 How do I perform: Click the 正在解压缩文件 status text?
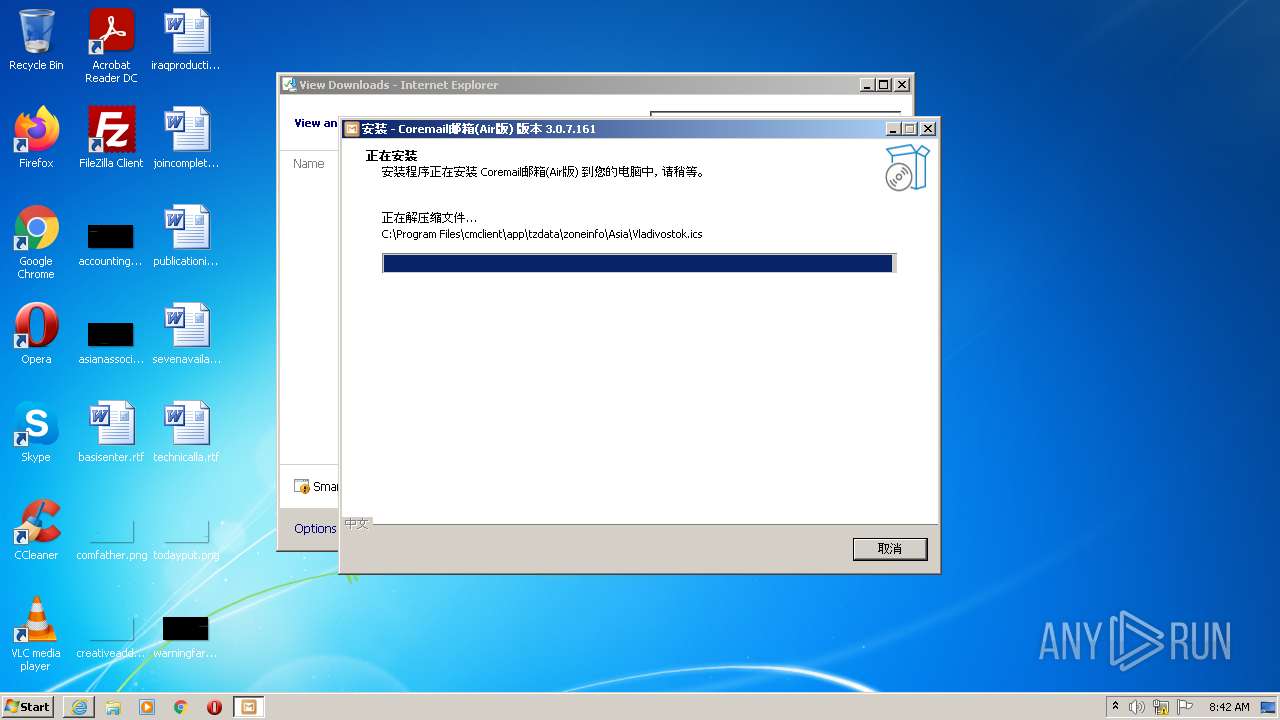pyautogui.click(x=429, y=217)
